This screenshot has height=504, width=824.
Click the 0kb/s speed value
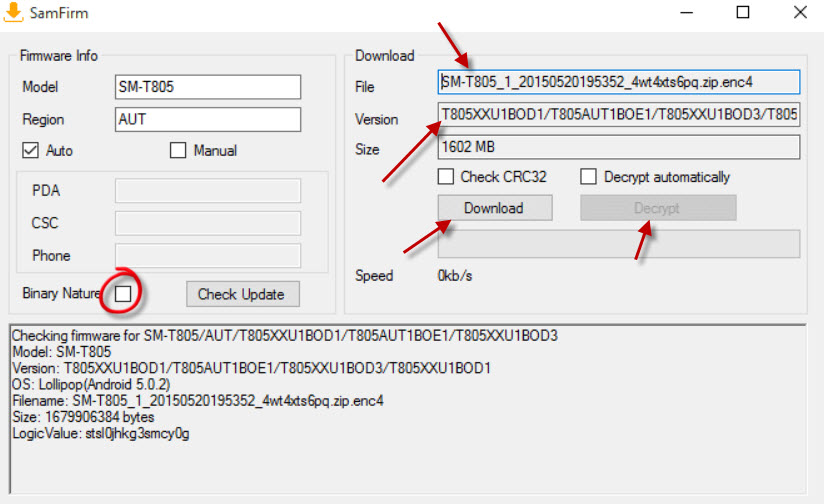click(x=455, y=275)
